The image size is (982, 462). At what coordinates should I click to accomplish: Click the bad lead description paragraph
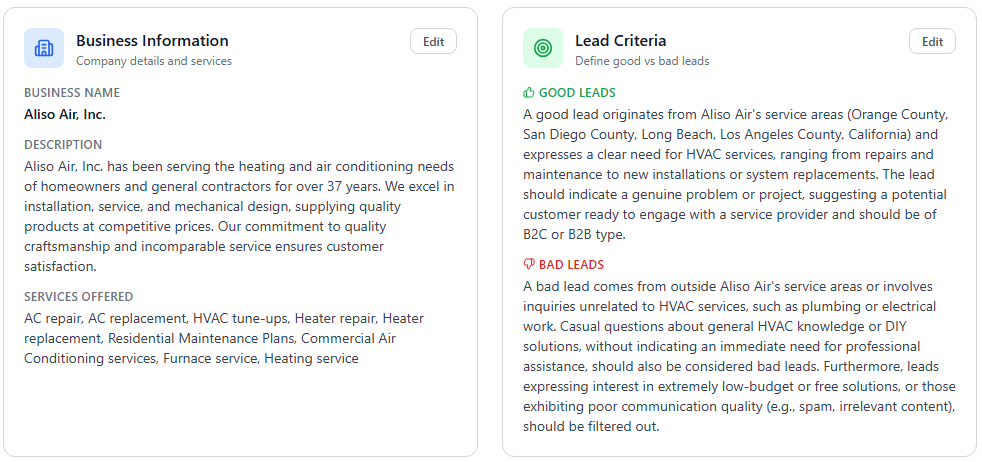(740, 356)
